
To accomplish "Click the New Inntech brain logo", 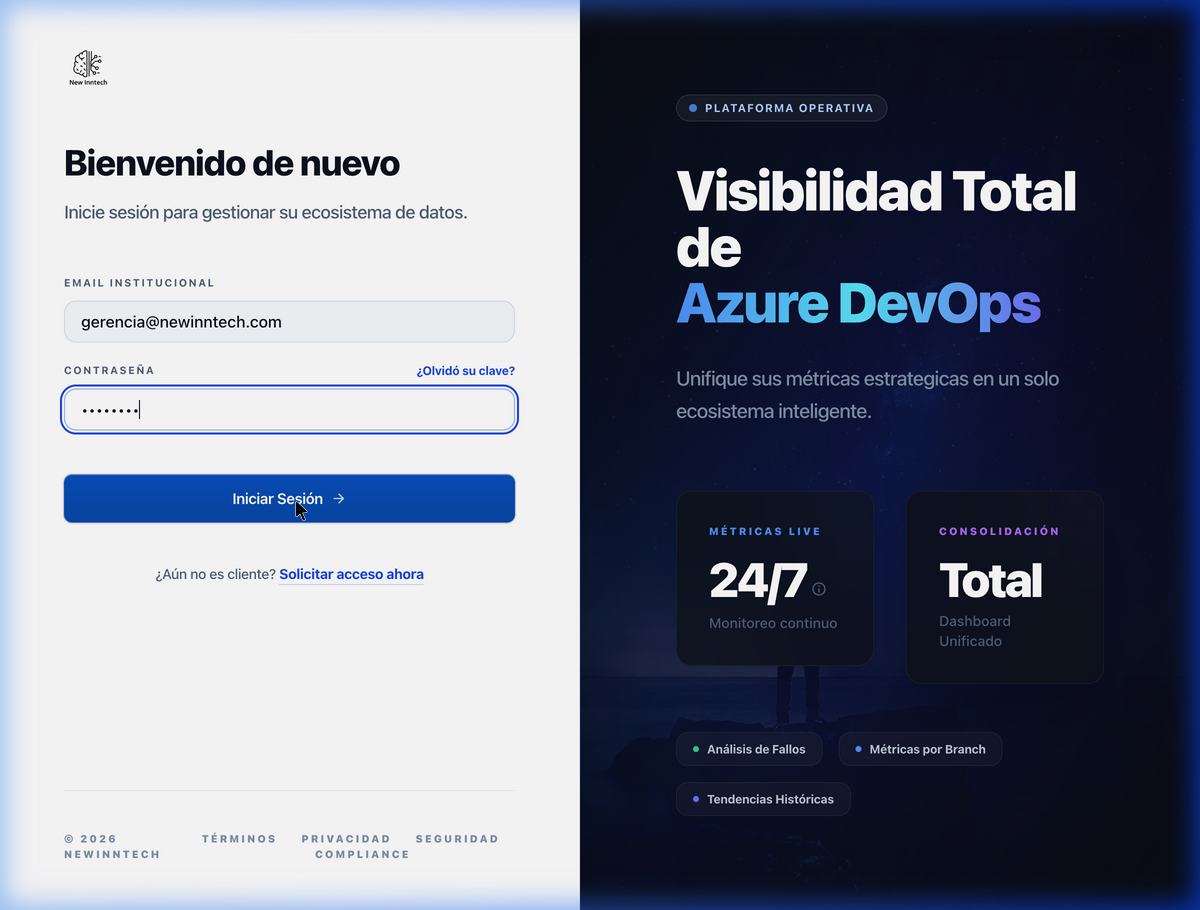I will pyautogui.click(x=88, y=66).
